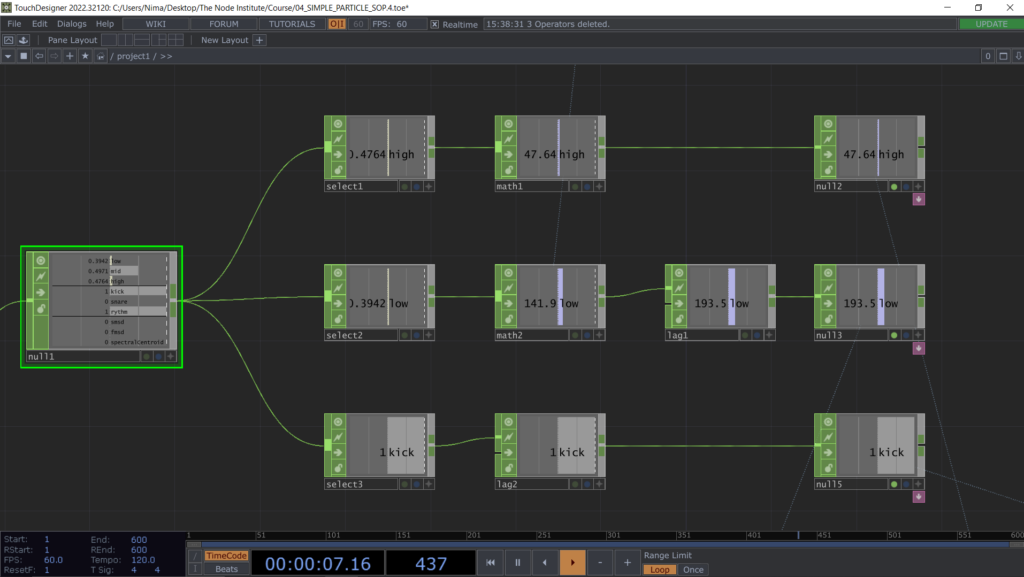The image size is (1024, 577).
Task: Click the stop square icon in path bar
Action: point(24,56)
